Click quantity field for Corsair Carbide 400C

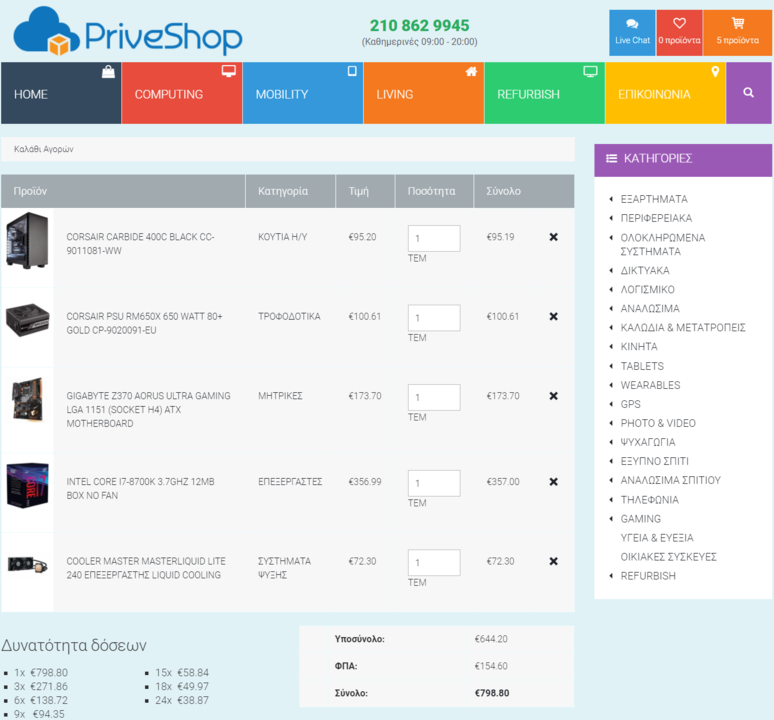[434, 238]
